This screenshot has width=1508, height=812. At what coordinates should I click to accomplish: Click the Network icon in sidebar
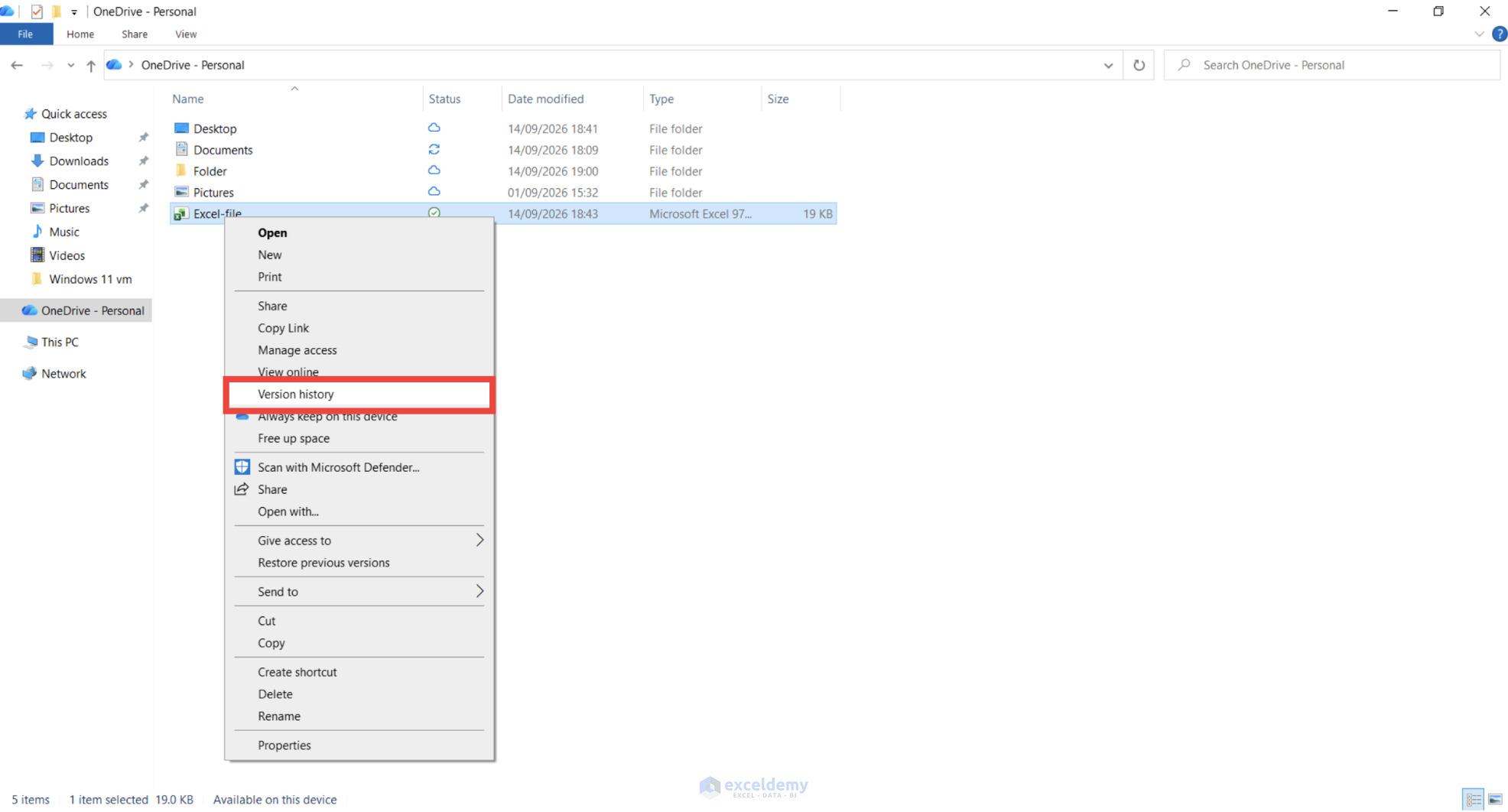pyautogui.click(x=30, y=374)
